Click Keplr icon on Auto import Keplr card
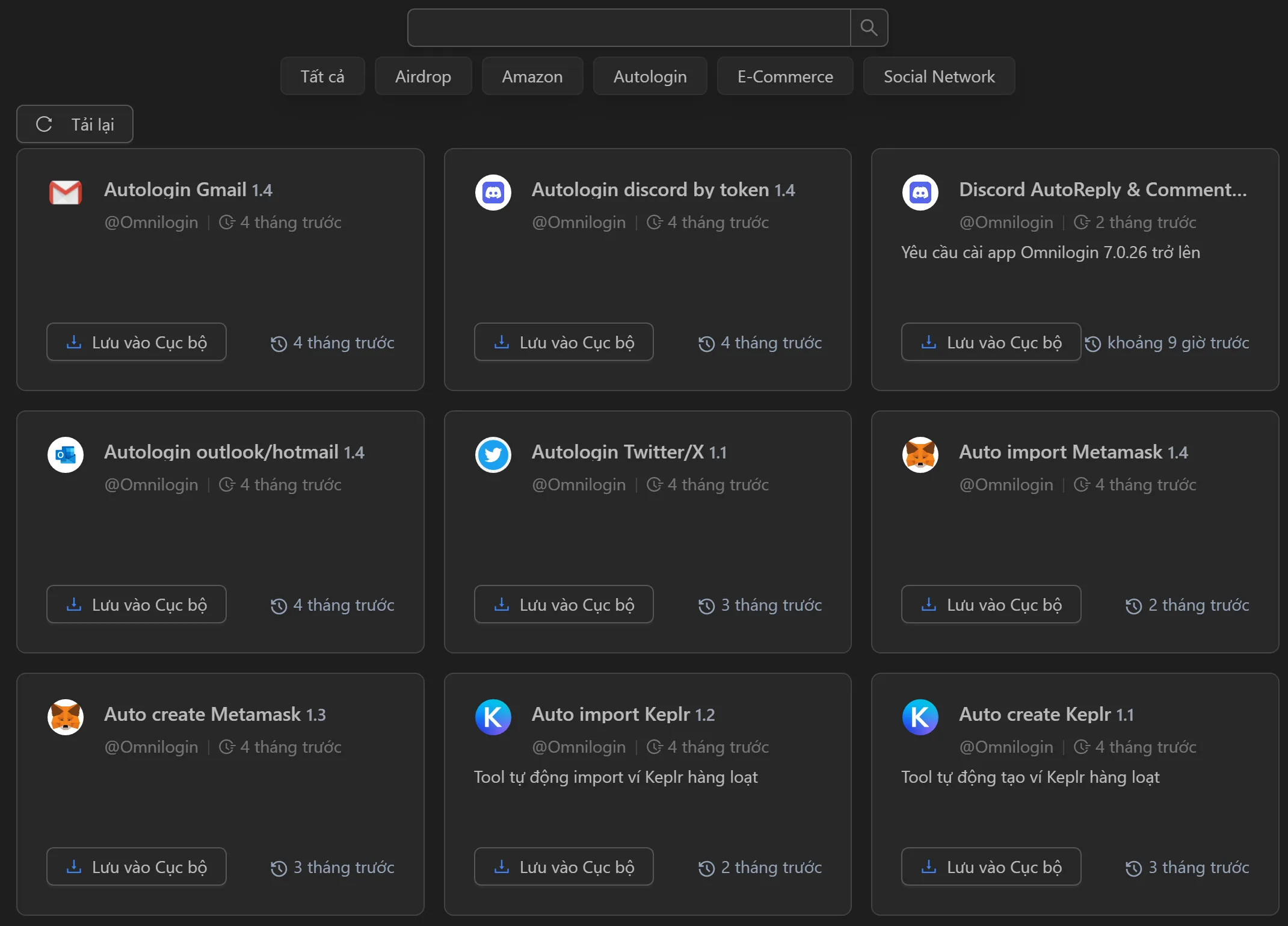The width and height of the screenshot is (1288, 926). pos(493,717)
